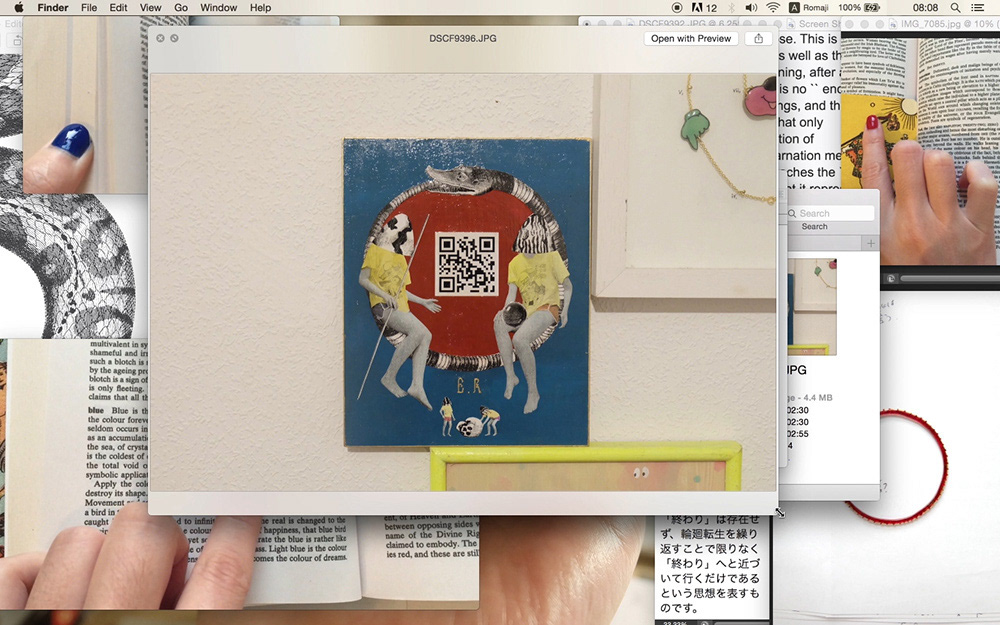Click the document icon next to IMG_7085.jpg title
The height and width of the screenshot is (625, 1000).
[892, 24]
